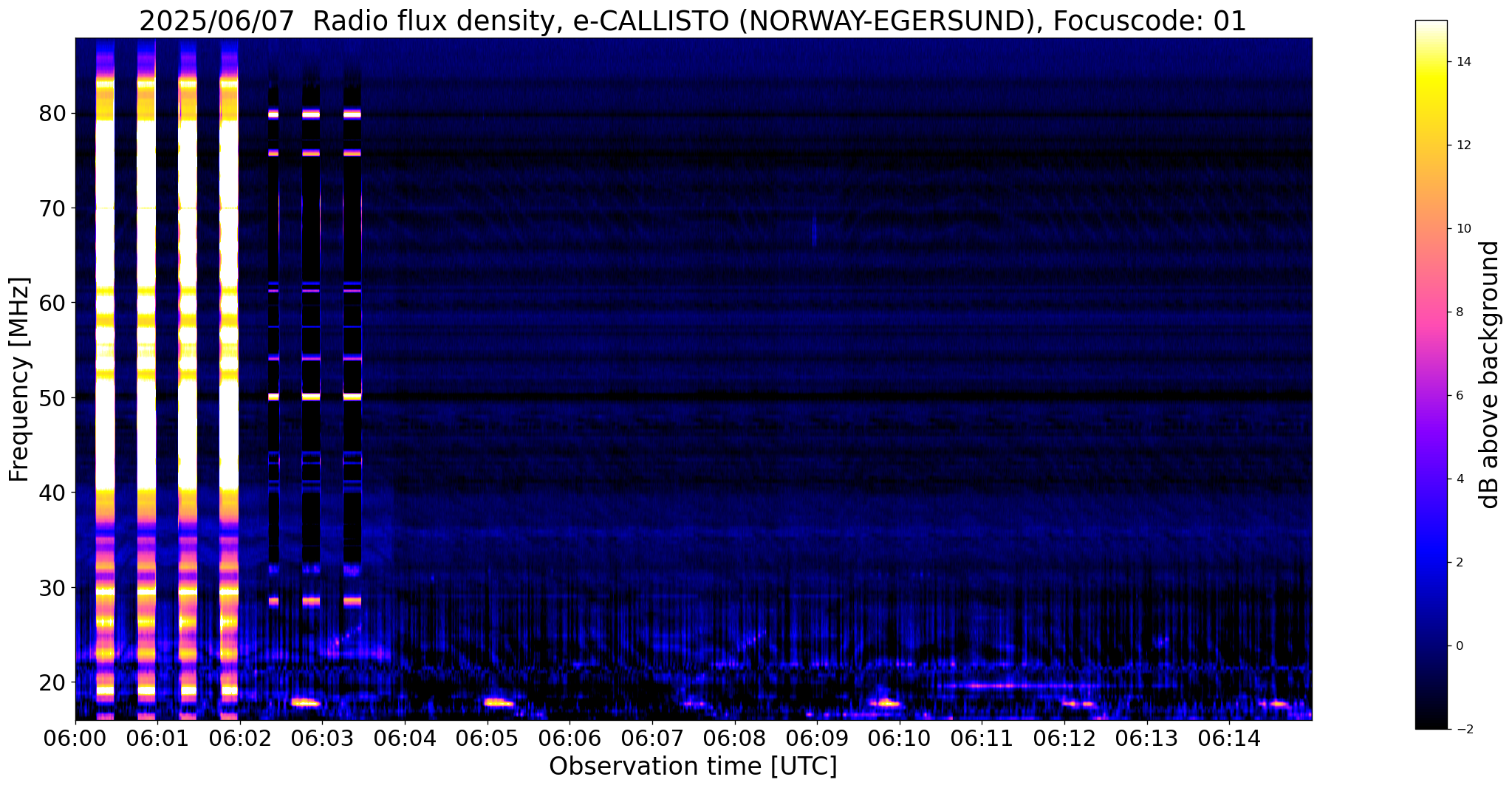The image size is (1512, 788).
Task: Click the 'dB above background' colorbar label
Action: [x=1490, y=374]
